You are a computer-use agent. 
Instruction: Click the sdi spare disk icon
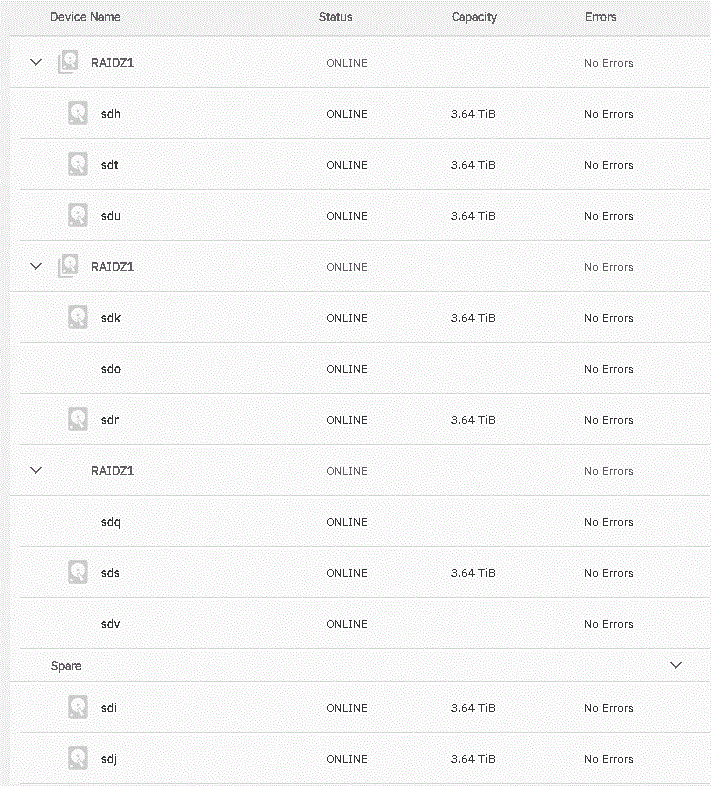(78, 707)
